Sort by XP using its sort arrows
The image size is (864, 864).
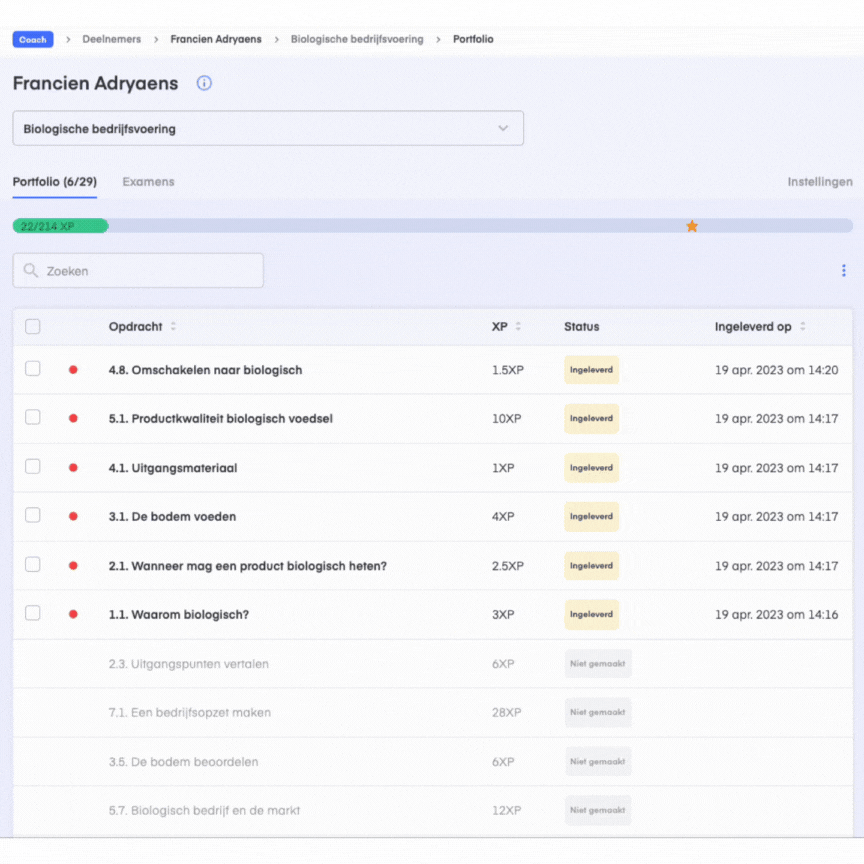point(518,326)
